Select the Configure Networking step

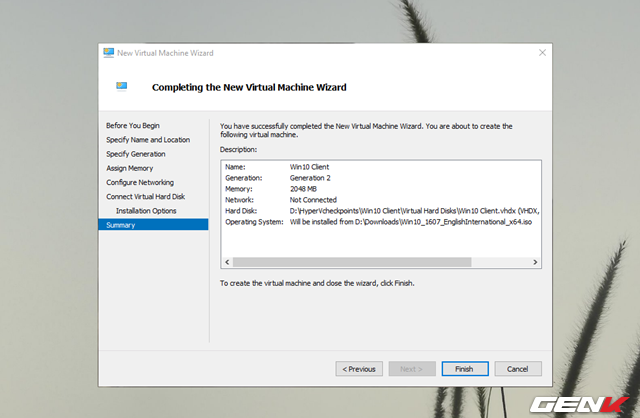pos(140,182)
